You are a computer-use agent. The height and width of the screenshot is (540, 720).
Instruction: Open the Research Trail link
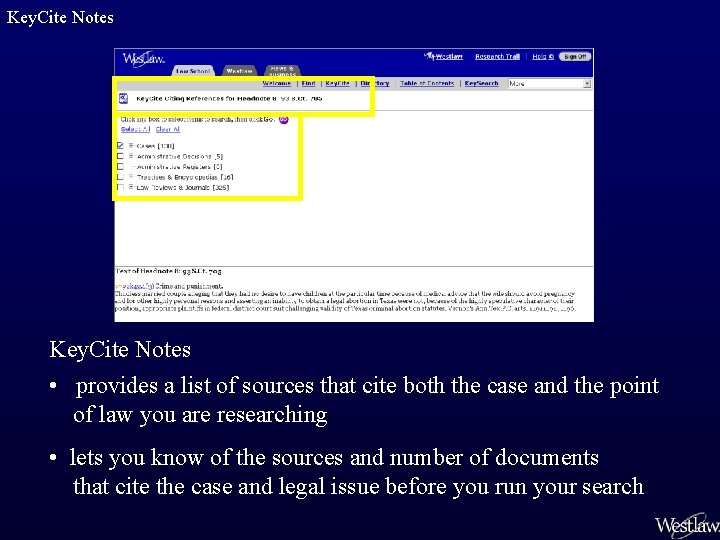[x=497, y=56]
